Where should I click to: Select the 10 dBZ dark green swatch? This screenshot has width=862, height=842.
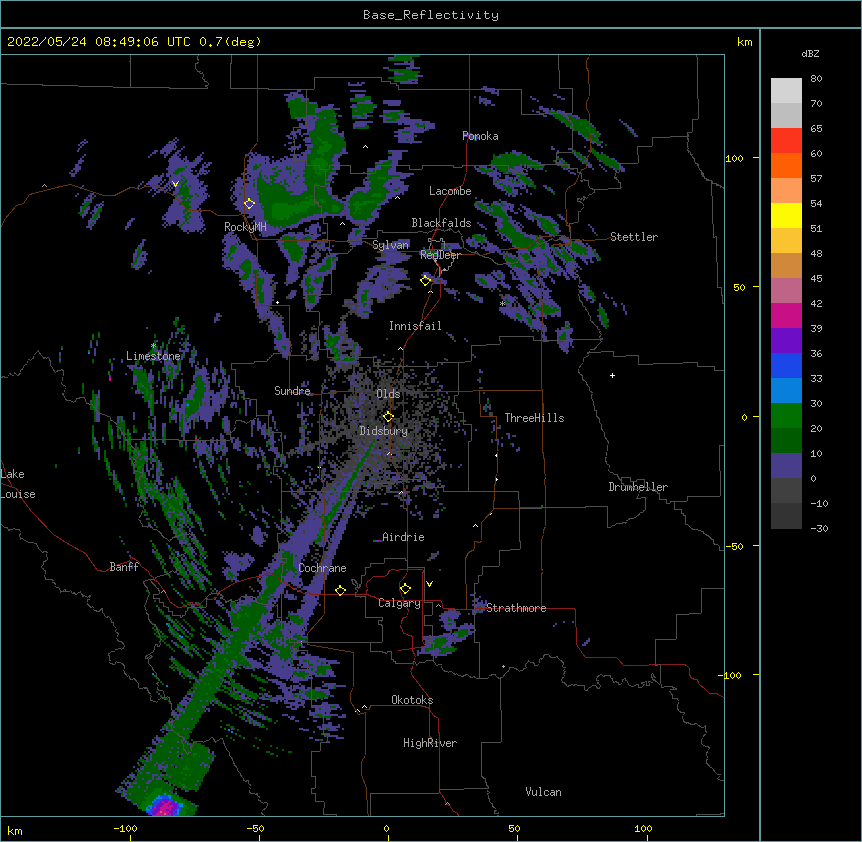(x=786, y=440)
